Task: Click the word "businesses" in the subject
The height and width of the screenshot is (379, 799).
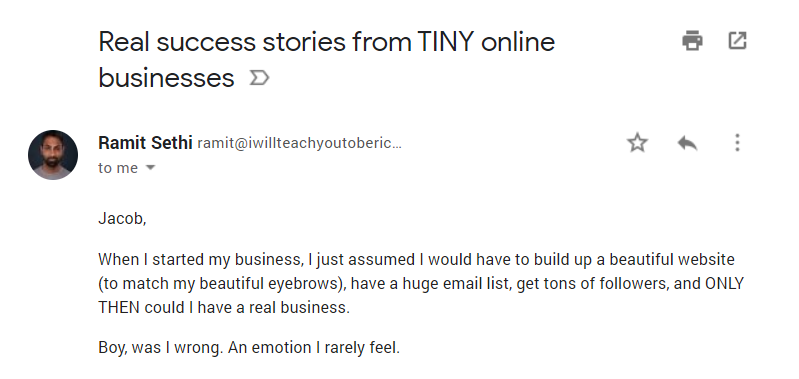Action: click(x=166, y=78)
